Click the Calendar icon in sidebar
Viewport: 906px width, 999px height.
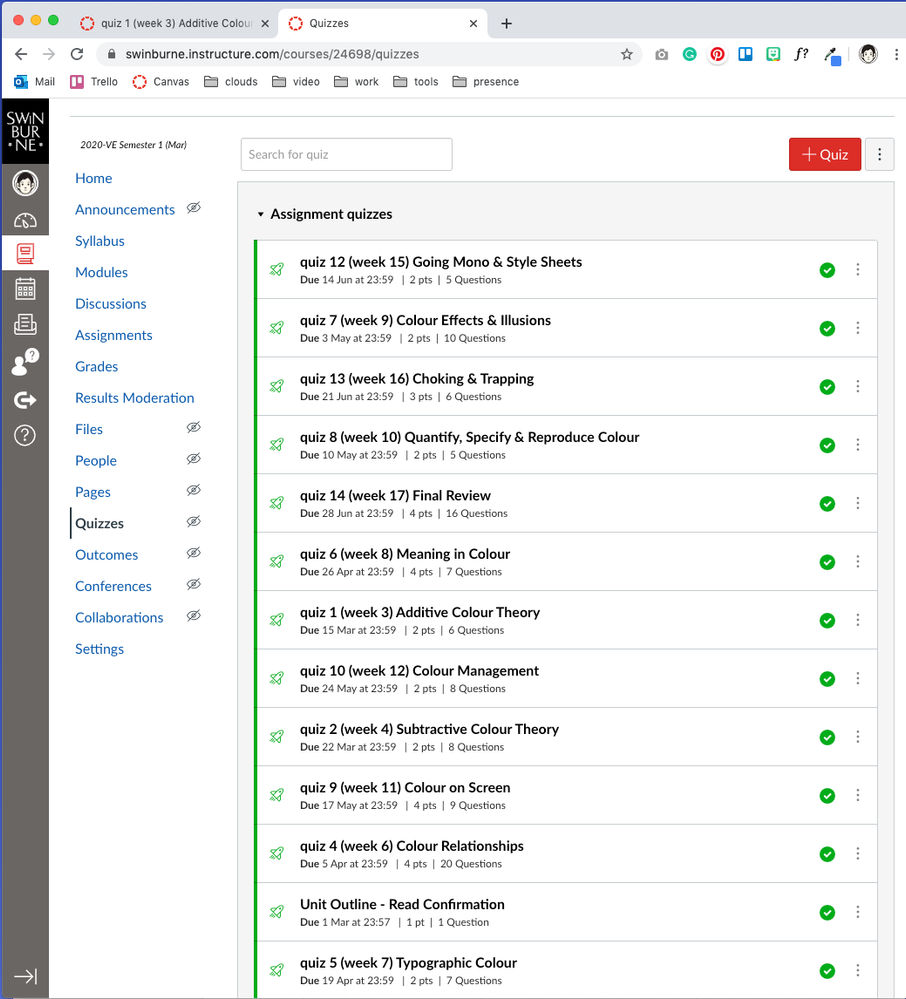click(x=25, y=289)
